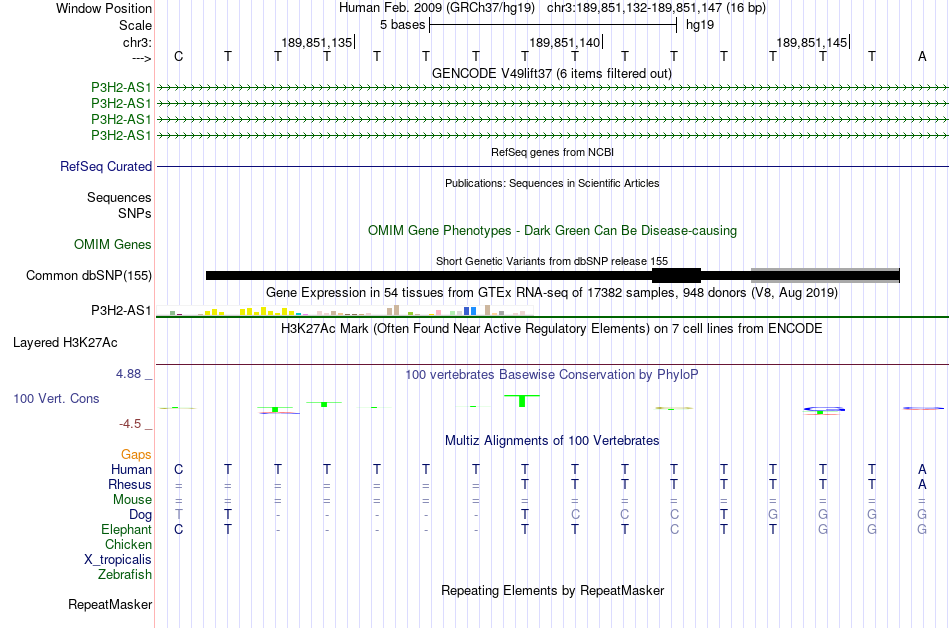Click P3H2-AS1 label beside GTEx bar chart
The height and width of the screenshot is (628, 950).
click(121, 311)
